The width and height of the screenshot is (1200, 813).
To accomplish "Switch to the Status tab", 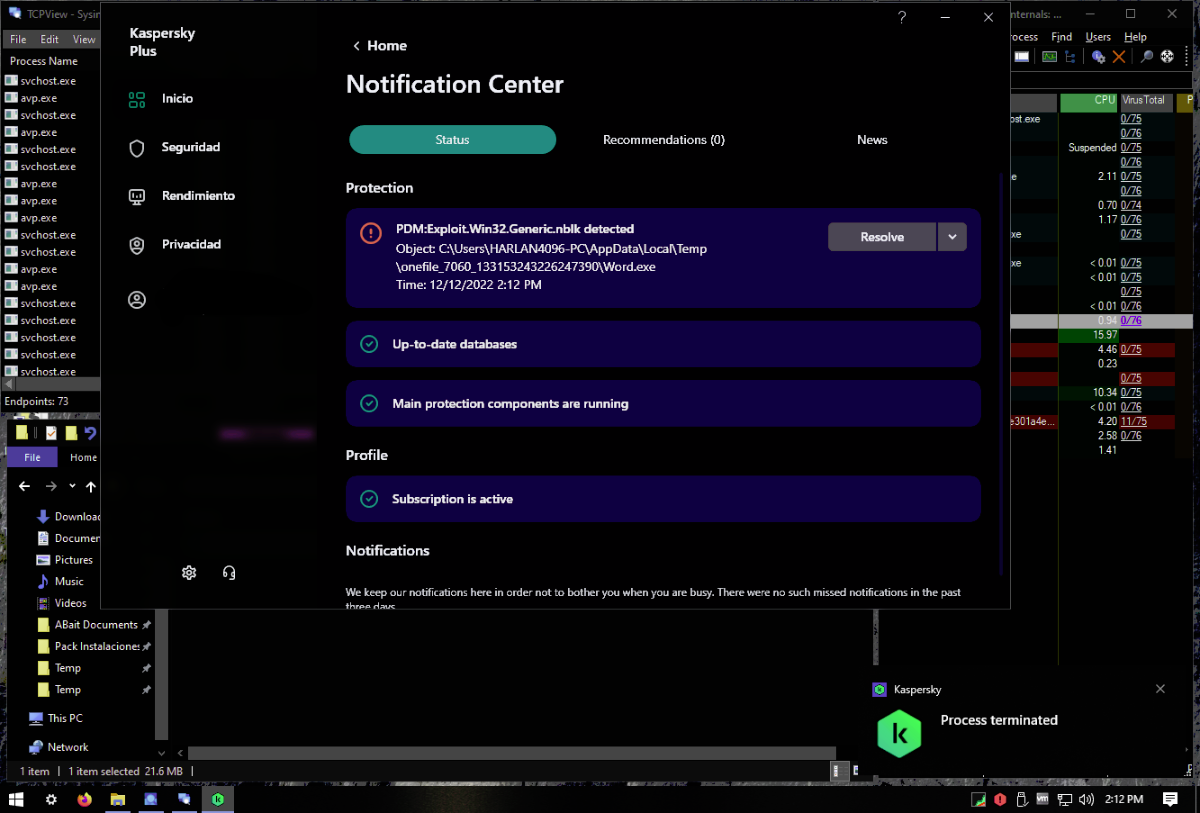I will [452, 140].
